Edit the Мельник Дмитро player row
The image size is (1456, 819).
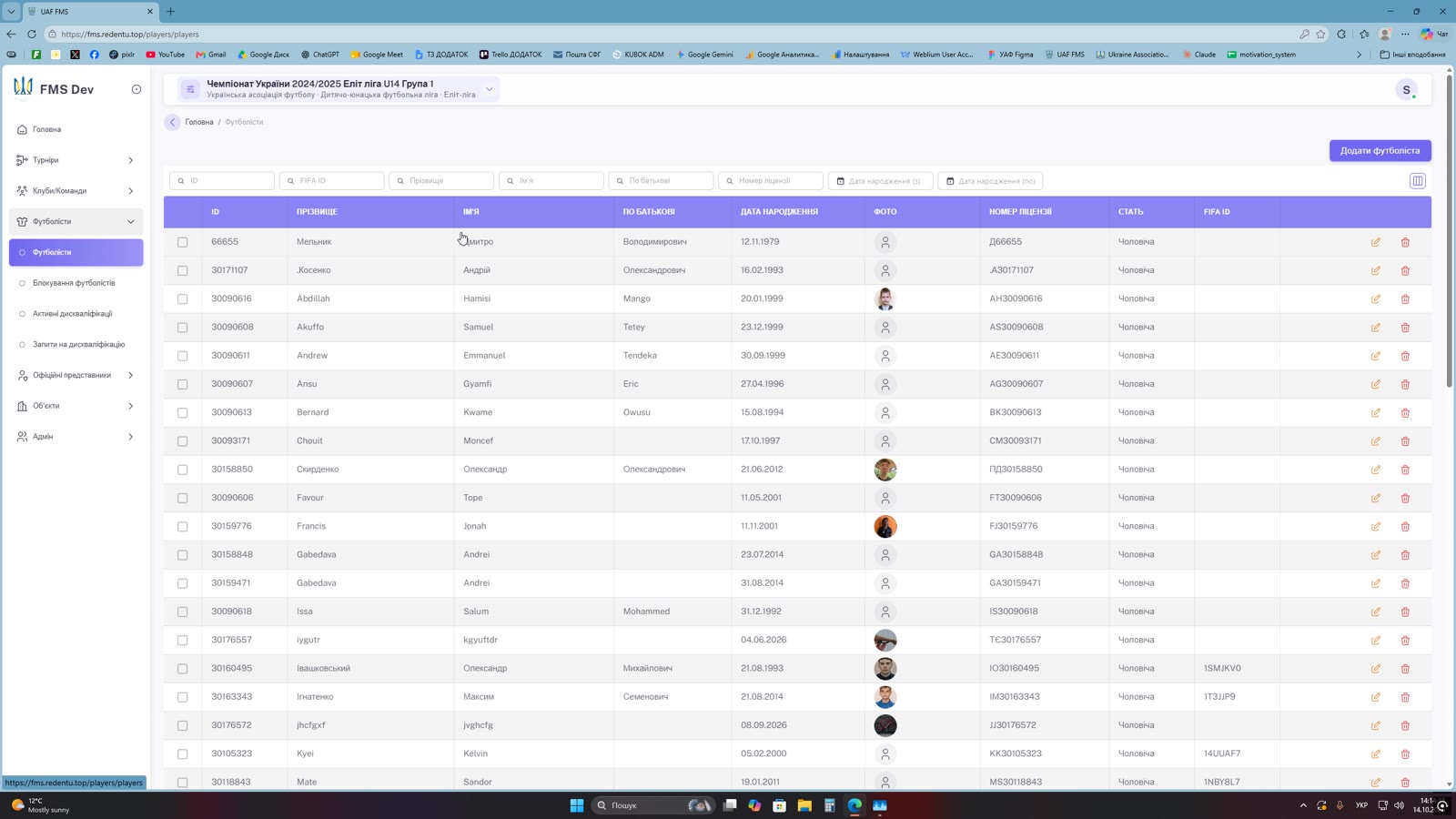[x=1375, y=242]
